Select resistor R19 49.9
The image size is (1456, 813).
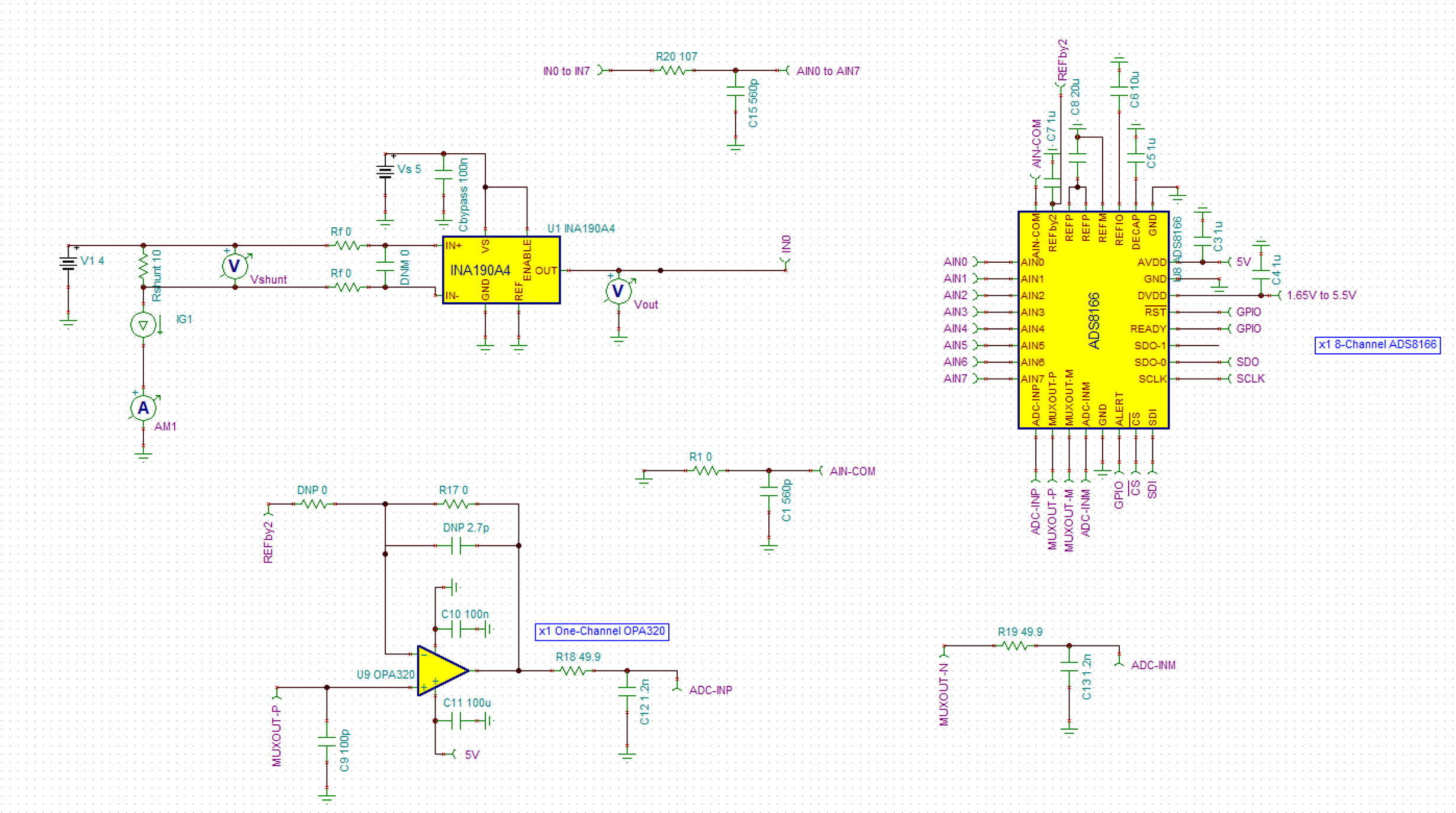tap(1015, 646)
